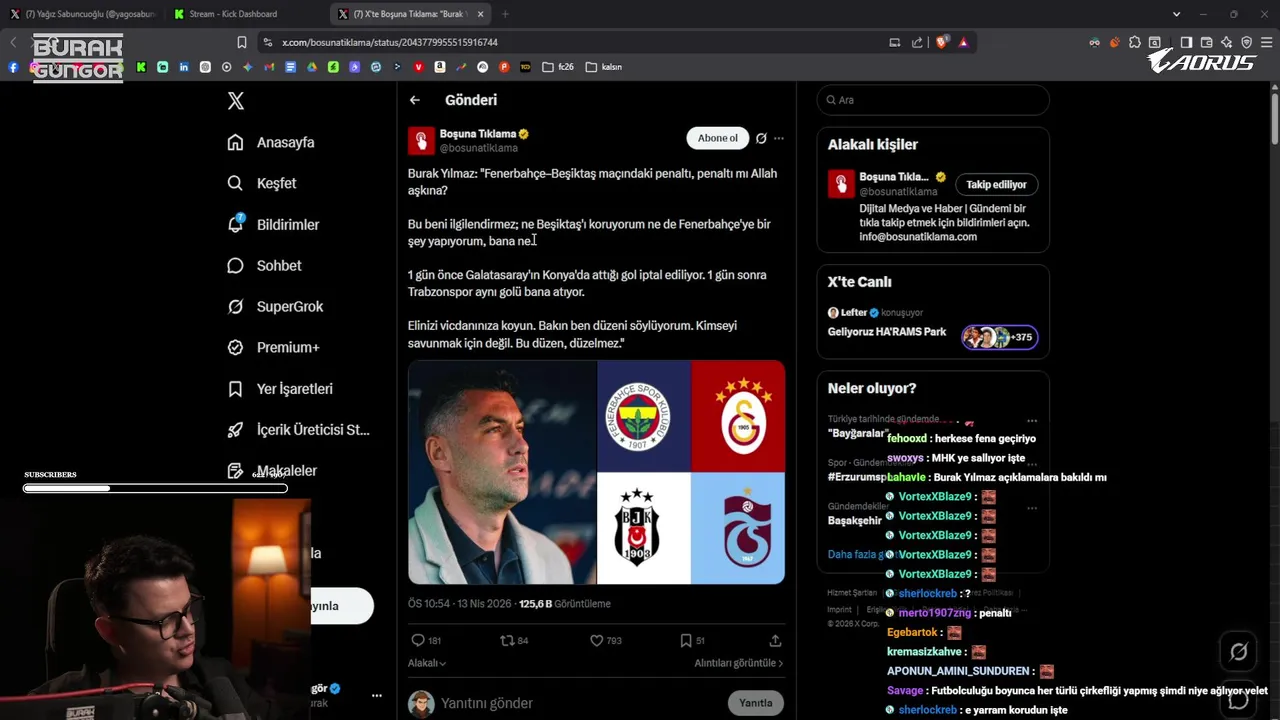Viewport: 1280px width, 720px height.
Task: Open LinkedIn bookmark in bookmarks bar
Action: pyautogui.click(x=184, y=67)
